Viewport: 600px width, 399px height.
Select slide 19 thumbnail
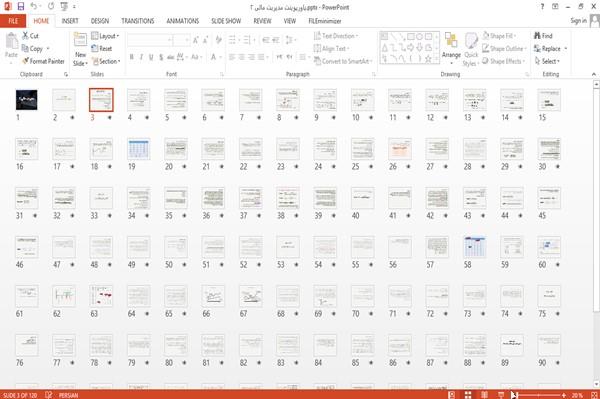point(139,149)
